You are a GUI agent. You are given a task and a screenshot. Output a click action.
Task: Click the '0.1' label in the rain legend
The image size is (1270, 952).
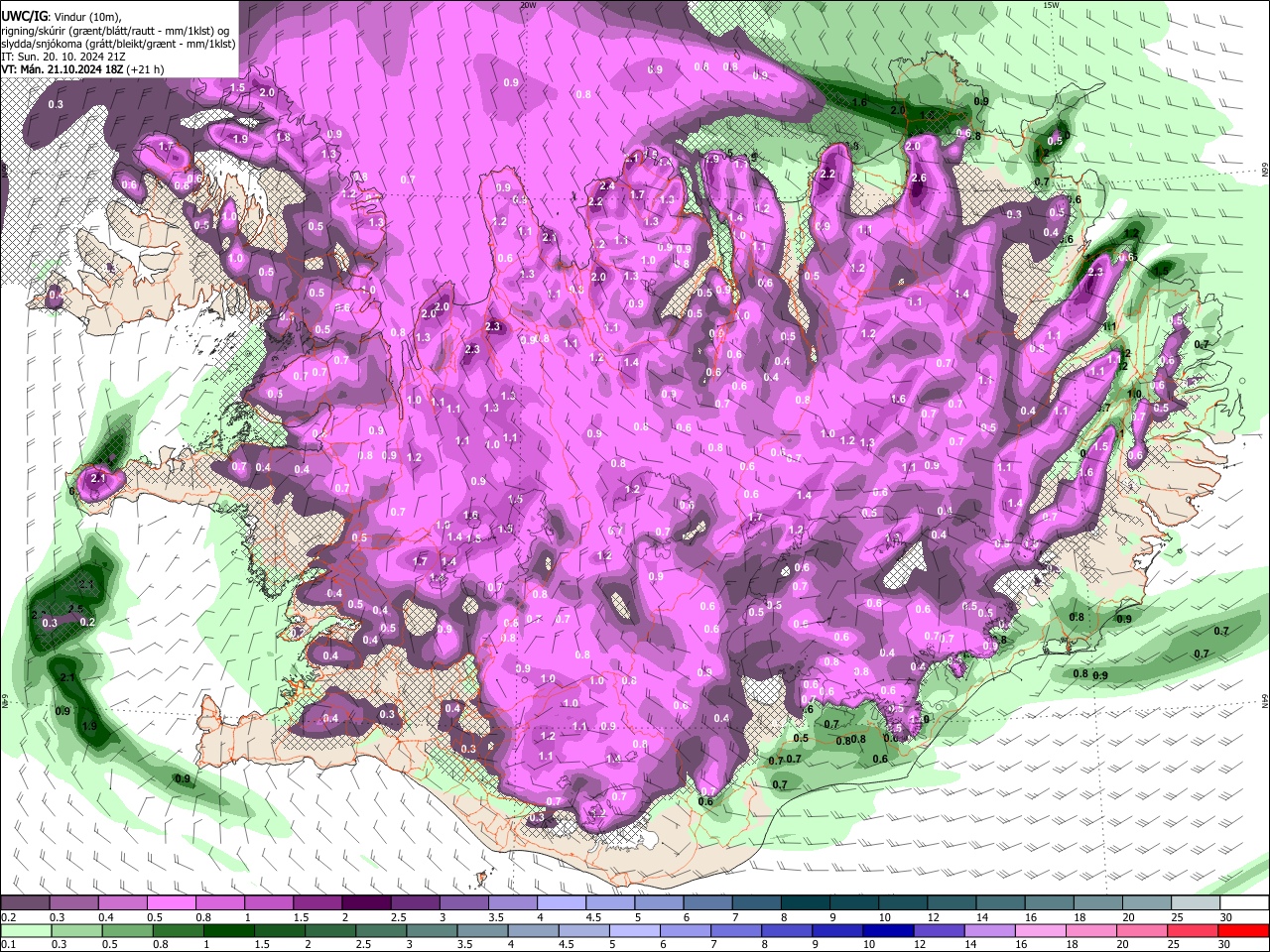coord(8,944)
